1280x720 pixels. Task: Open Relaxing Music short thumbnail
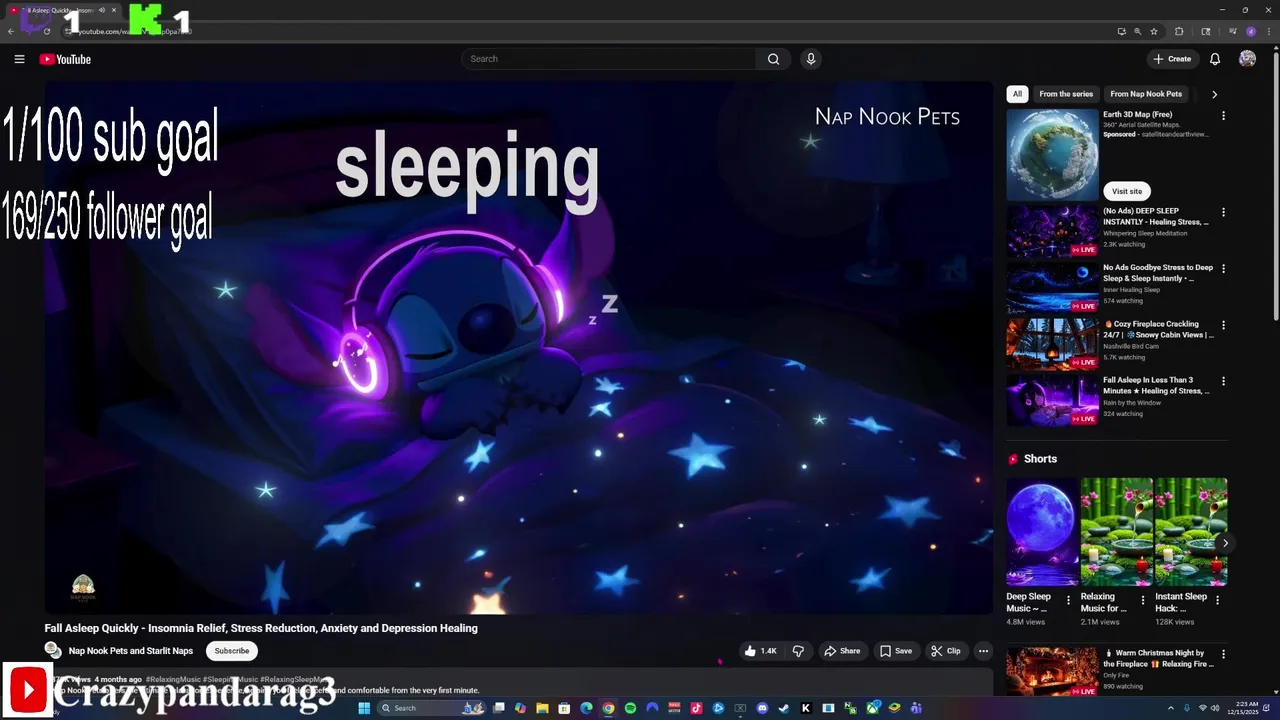click(x=1116, y=532)
